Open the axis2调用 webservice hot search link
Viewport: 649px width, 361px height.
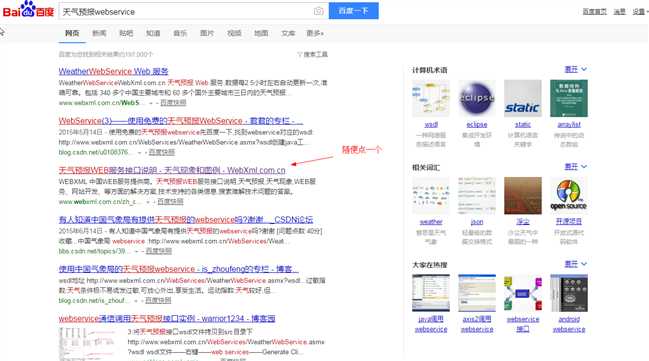[x=477, y=324]
